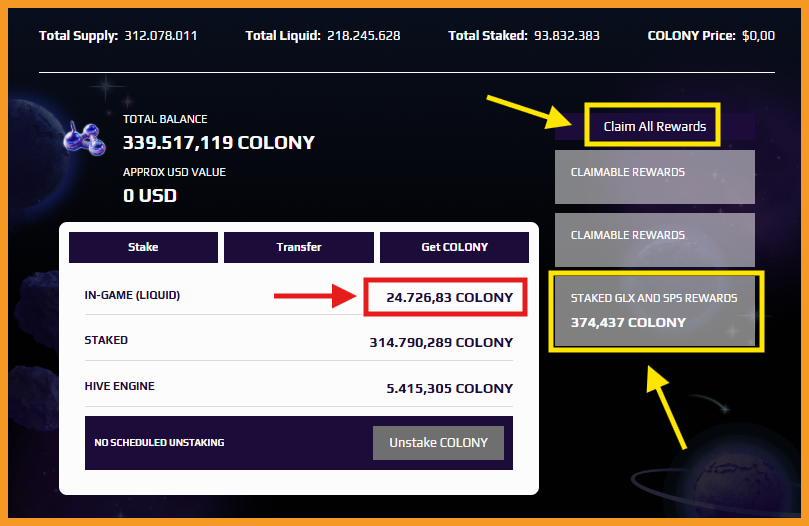Click the total balance 339.517,119 COLONY
809x526 pixels.
219,142
